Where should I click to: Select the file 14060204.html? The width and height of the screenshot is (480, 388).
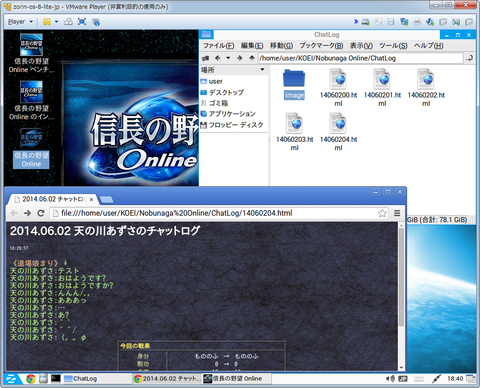coord(338,132)
